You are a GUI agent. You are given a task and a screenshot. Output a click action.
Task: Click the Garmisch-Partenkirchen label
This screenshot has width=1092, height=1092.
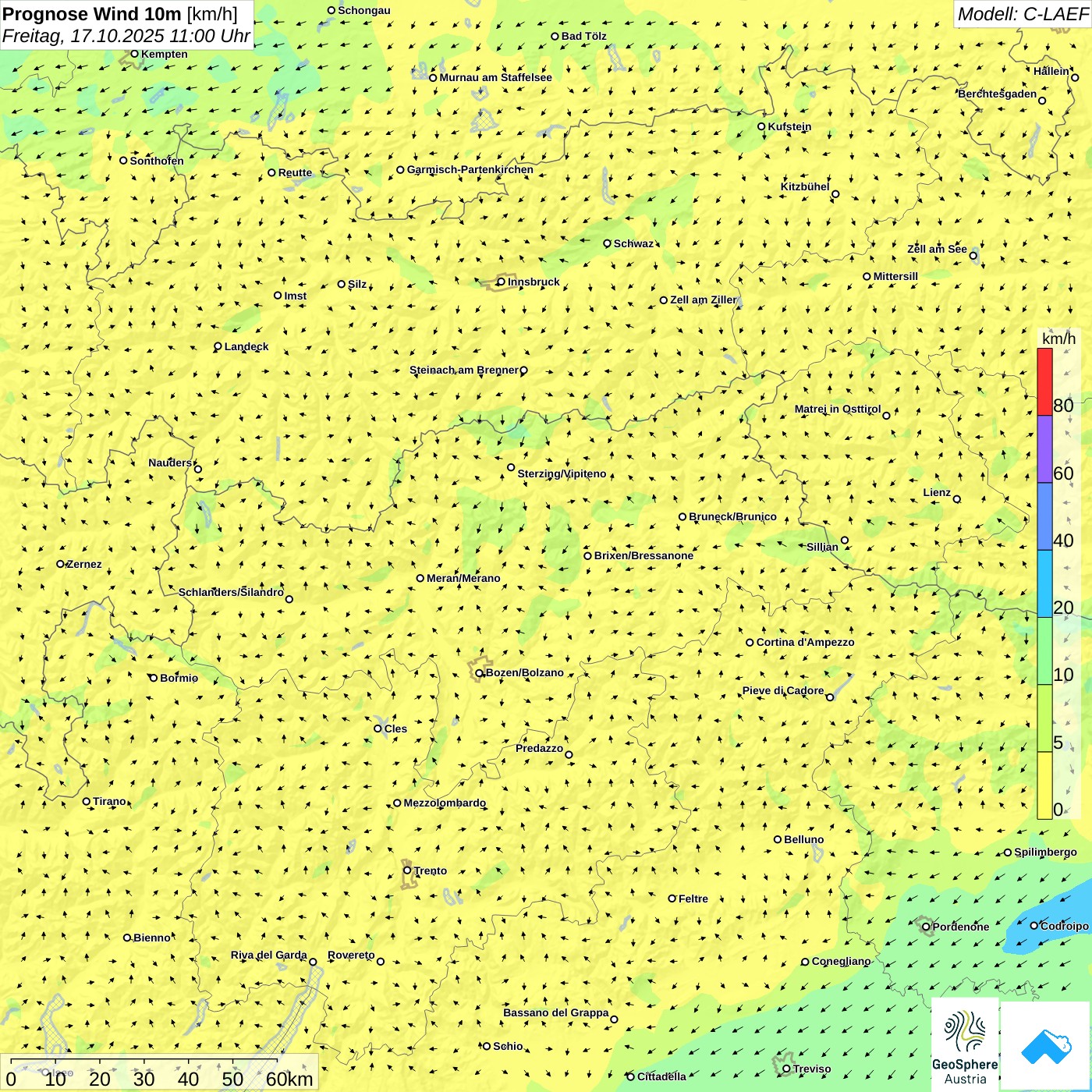(x=470, y=169)
